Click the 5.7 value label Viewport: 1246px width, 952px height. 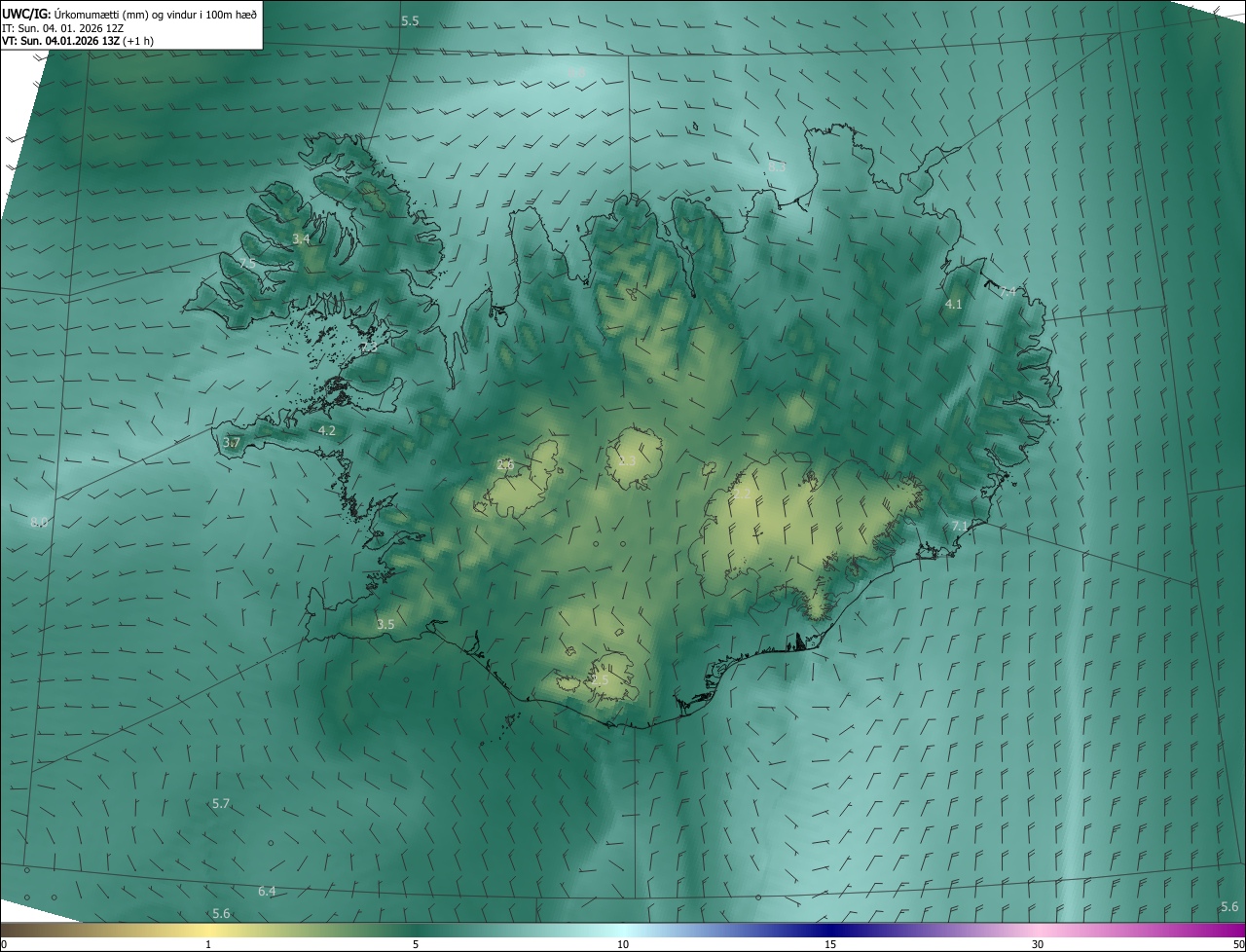[x=221, y=804]
